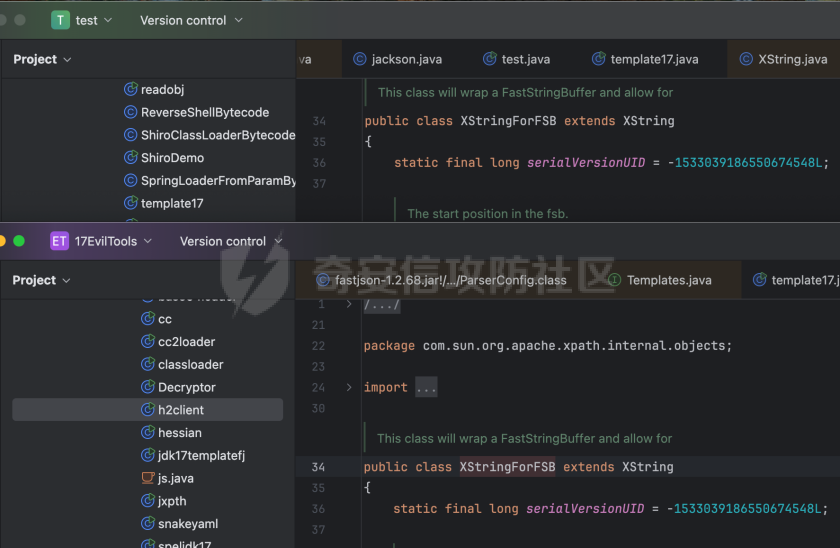Click the ReverseShellBytecode class icon
This screenshot has height=548, width=840.
point(130,112)
